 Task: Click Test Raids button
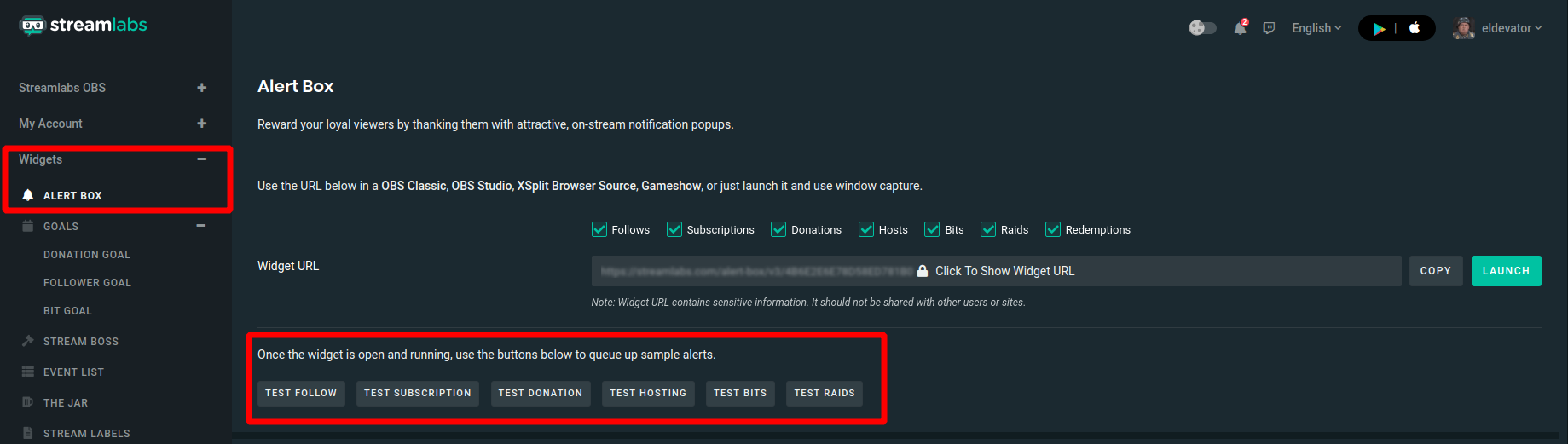tap(825, 394)
